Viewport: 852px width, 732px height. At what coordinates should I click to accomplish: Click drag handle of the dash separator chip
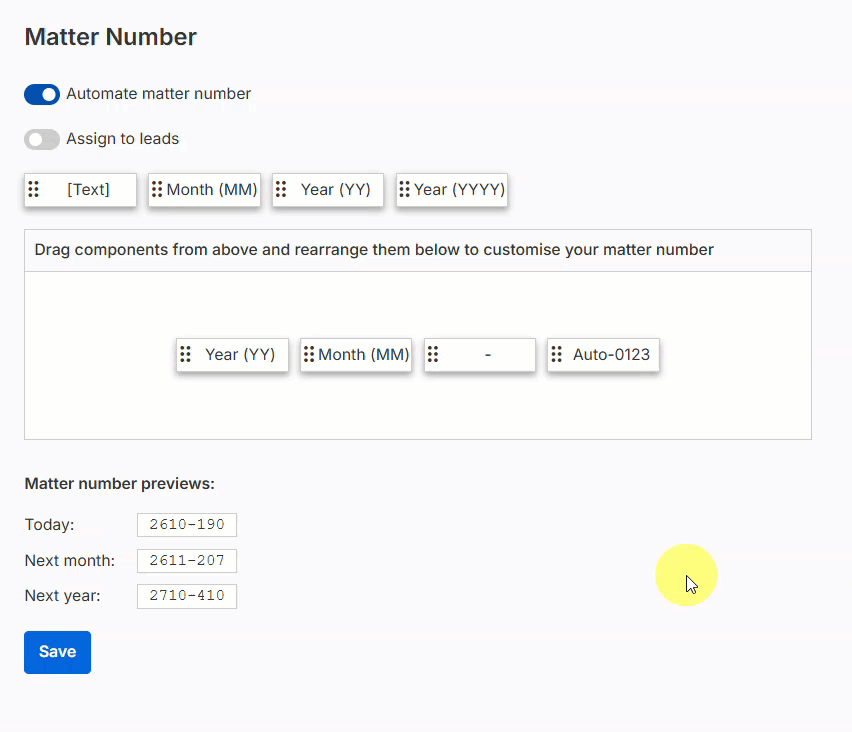[433, 354]
